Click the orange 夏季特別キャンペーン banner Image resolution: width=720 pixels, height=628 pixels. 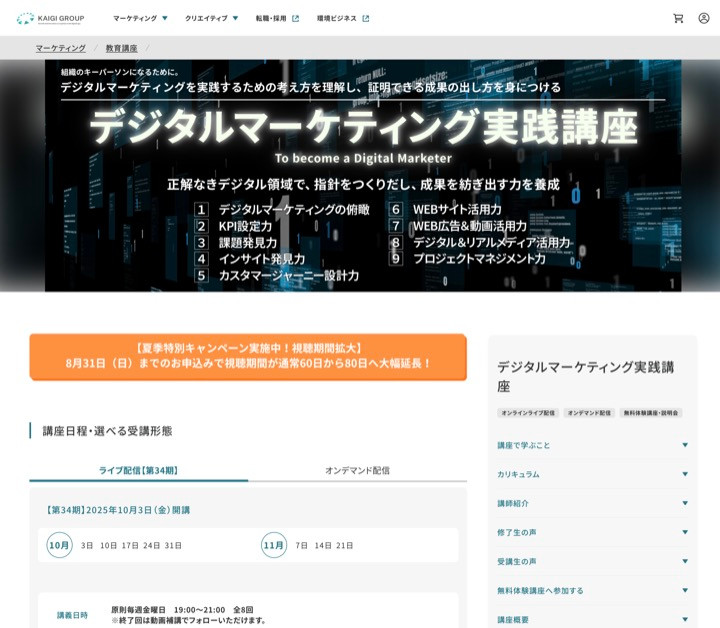coord(248,357)
